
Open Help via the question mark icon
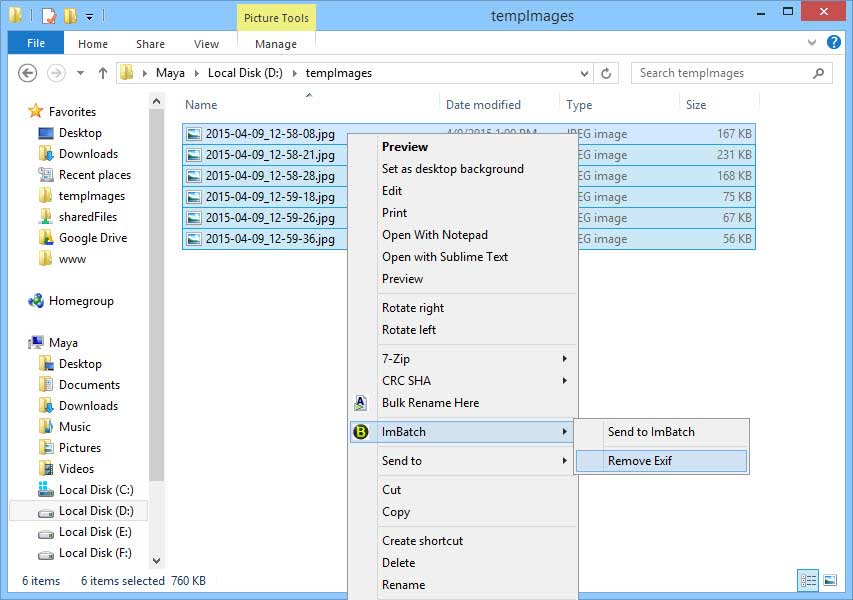833,43
